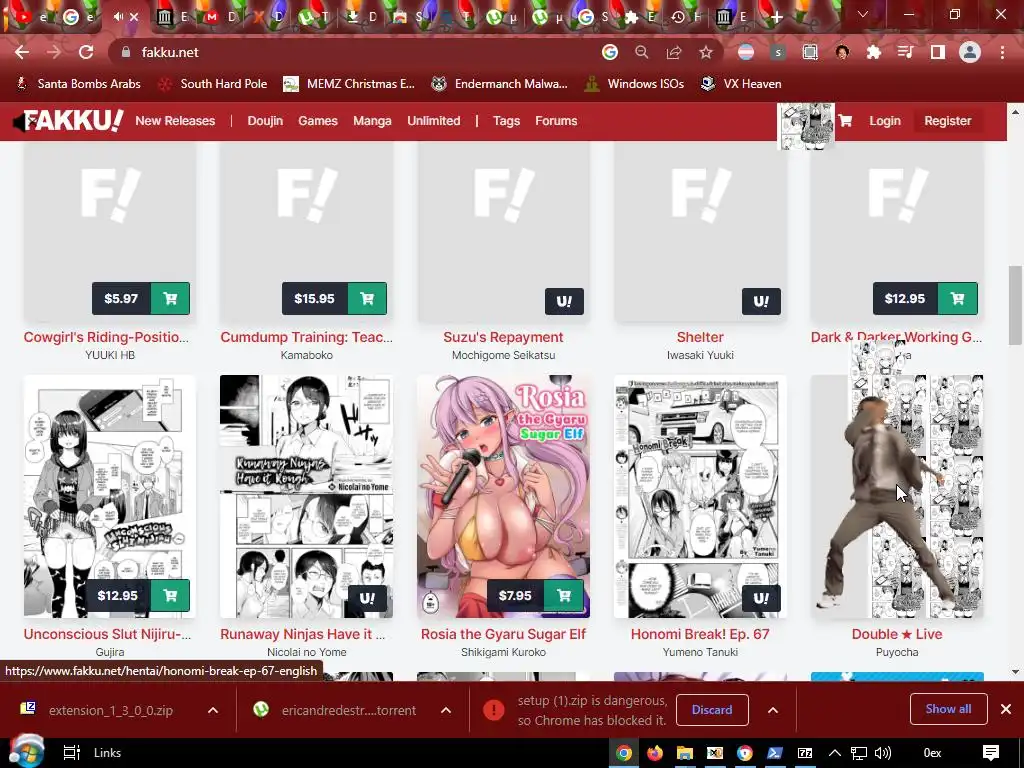Bookmark this page with the star icon
This screenshot has width=1024, height=768.
(x=706, y=52)
